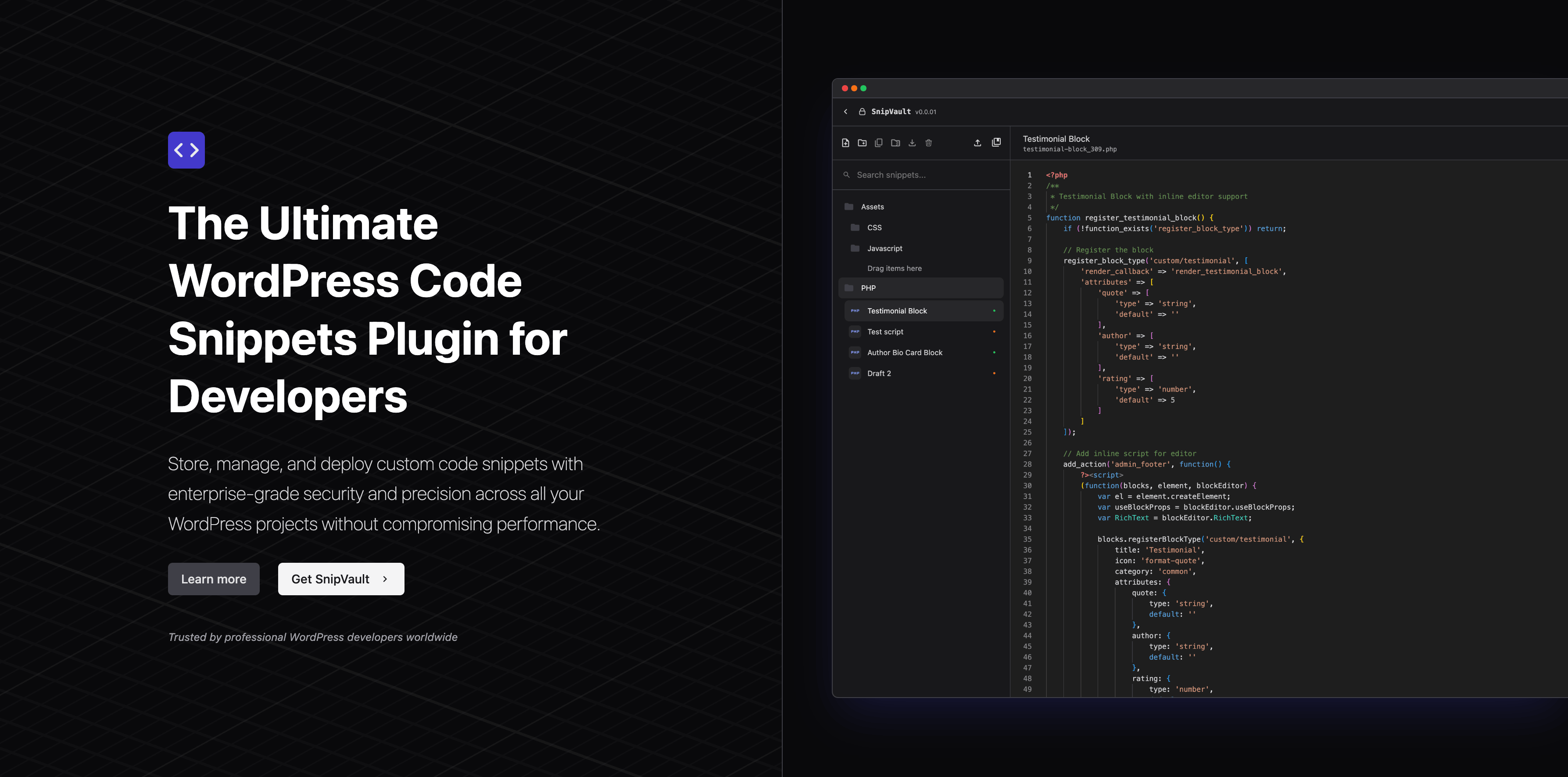Click the trash delete icon
The height and width of the screenshot is (777, 1568).
click(x=928, y=143)
